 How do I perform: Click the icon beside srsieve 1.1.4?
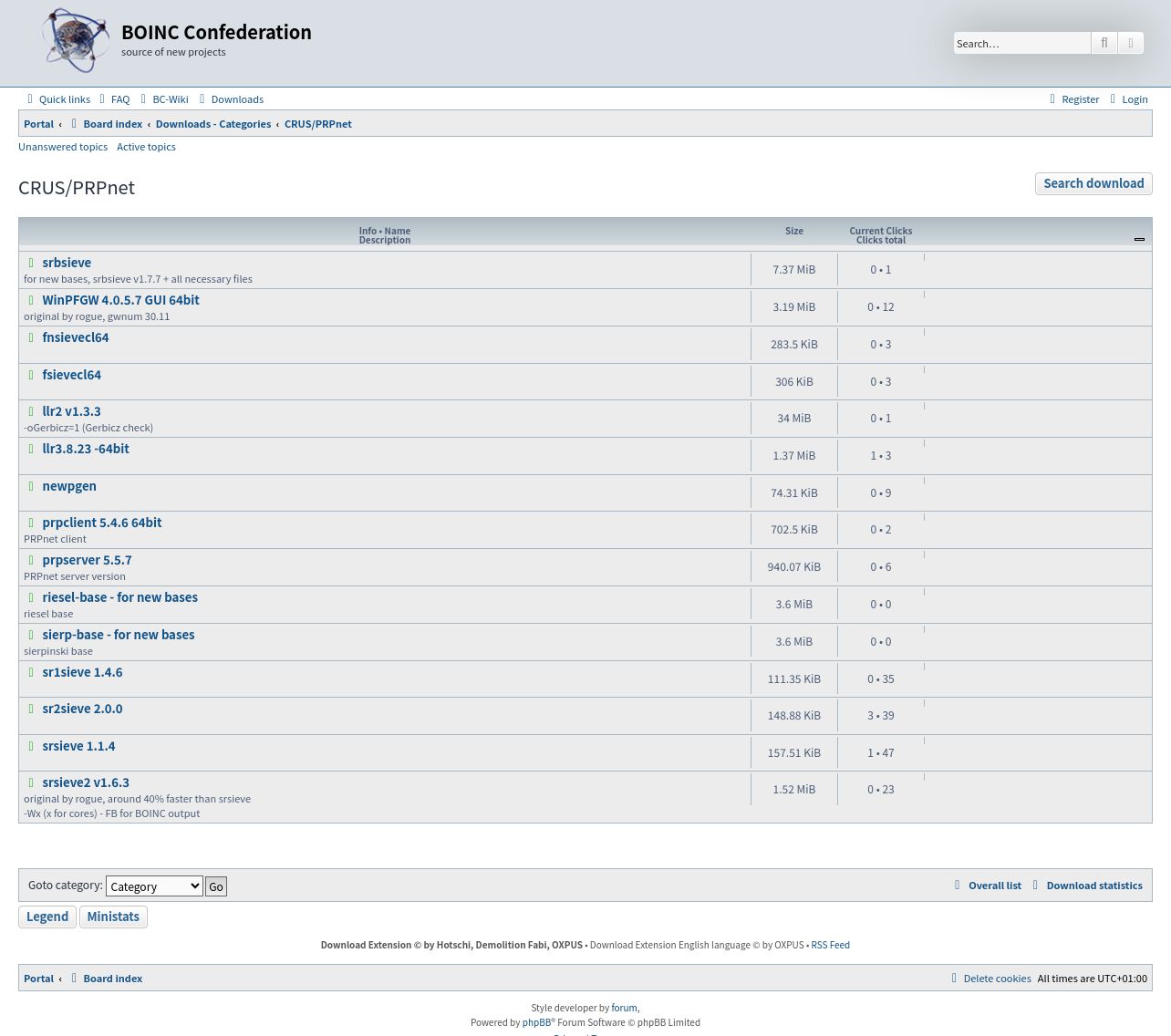(31, 746)
